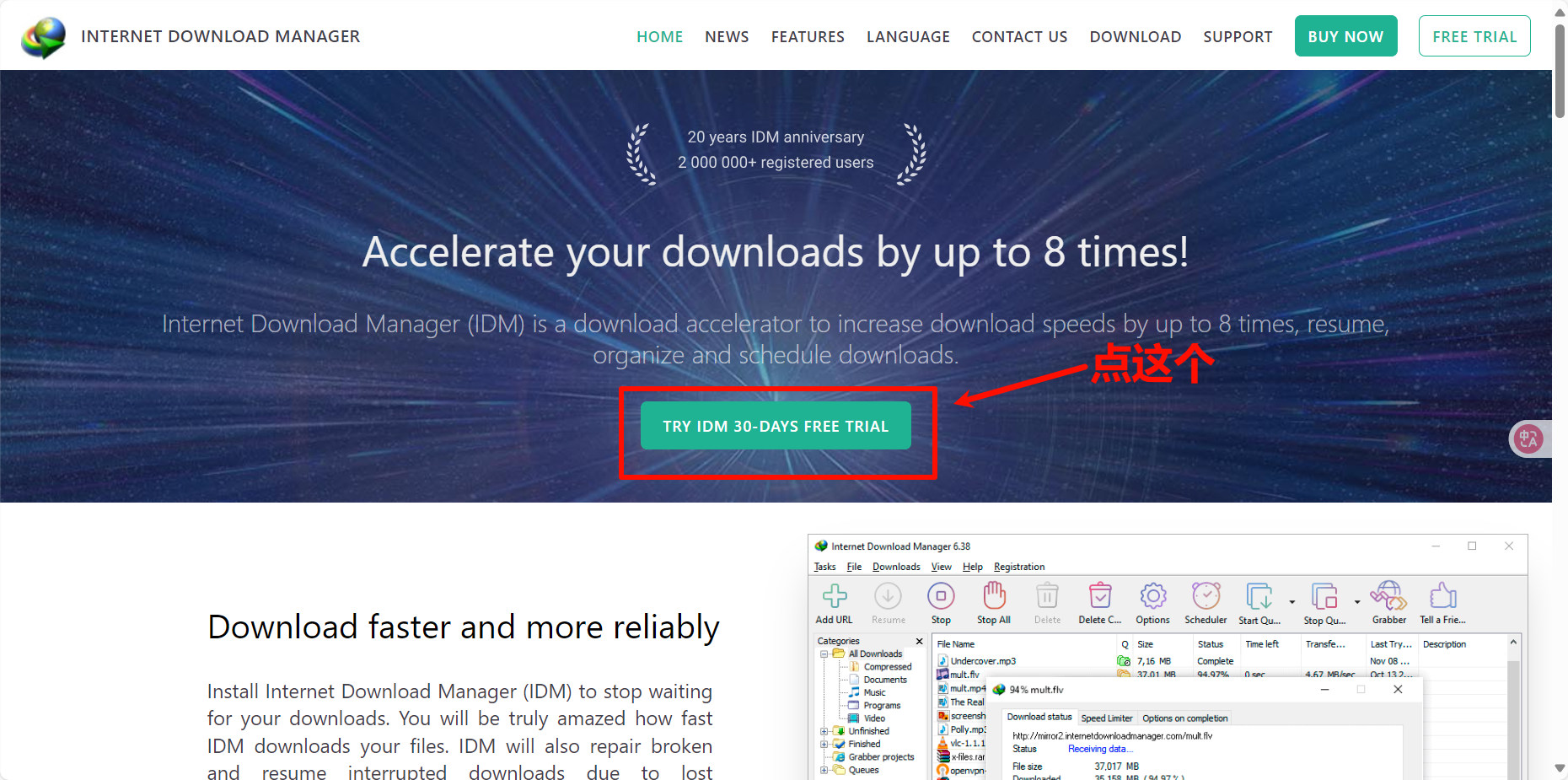This screenshot has height=780, width=1568.
Task: Click the Grabber toolbar icon
Action: pyautogui.click(x=1388, y=597)
